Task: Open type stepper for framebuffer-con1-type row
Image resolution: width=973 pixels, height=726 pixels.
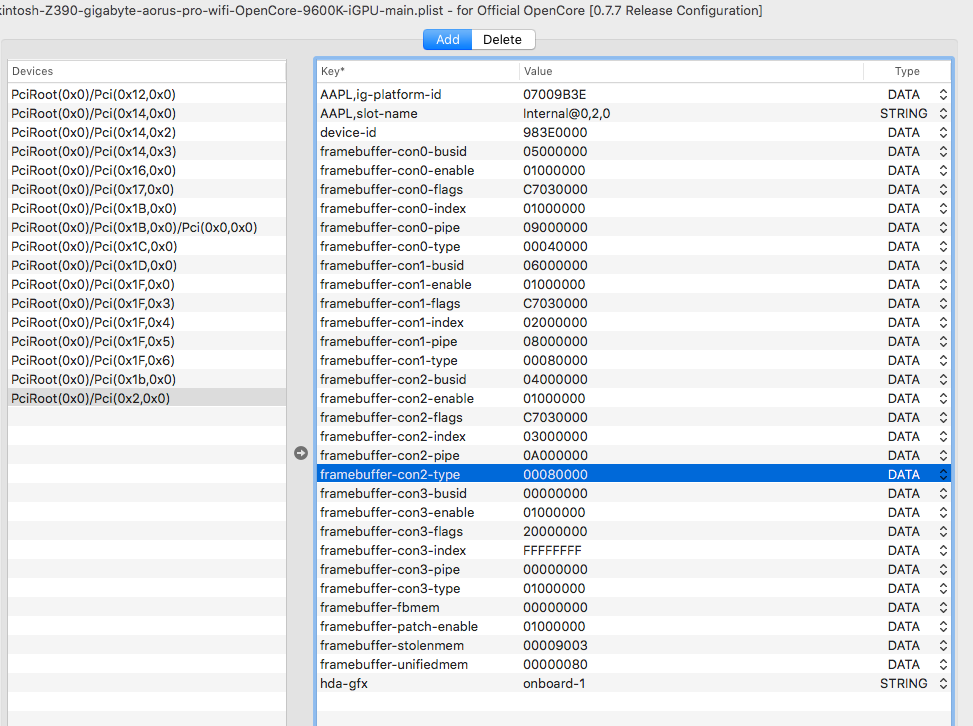Action: (943, 361)
